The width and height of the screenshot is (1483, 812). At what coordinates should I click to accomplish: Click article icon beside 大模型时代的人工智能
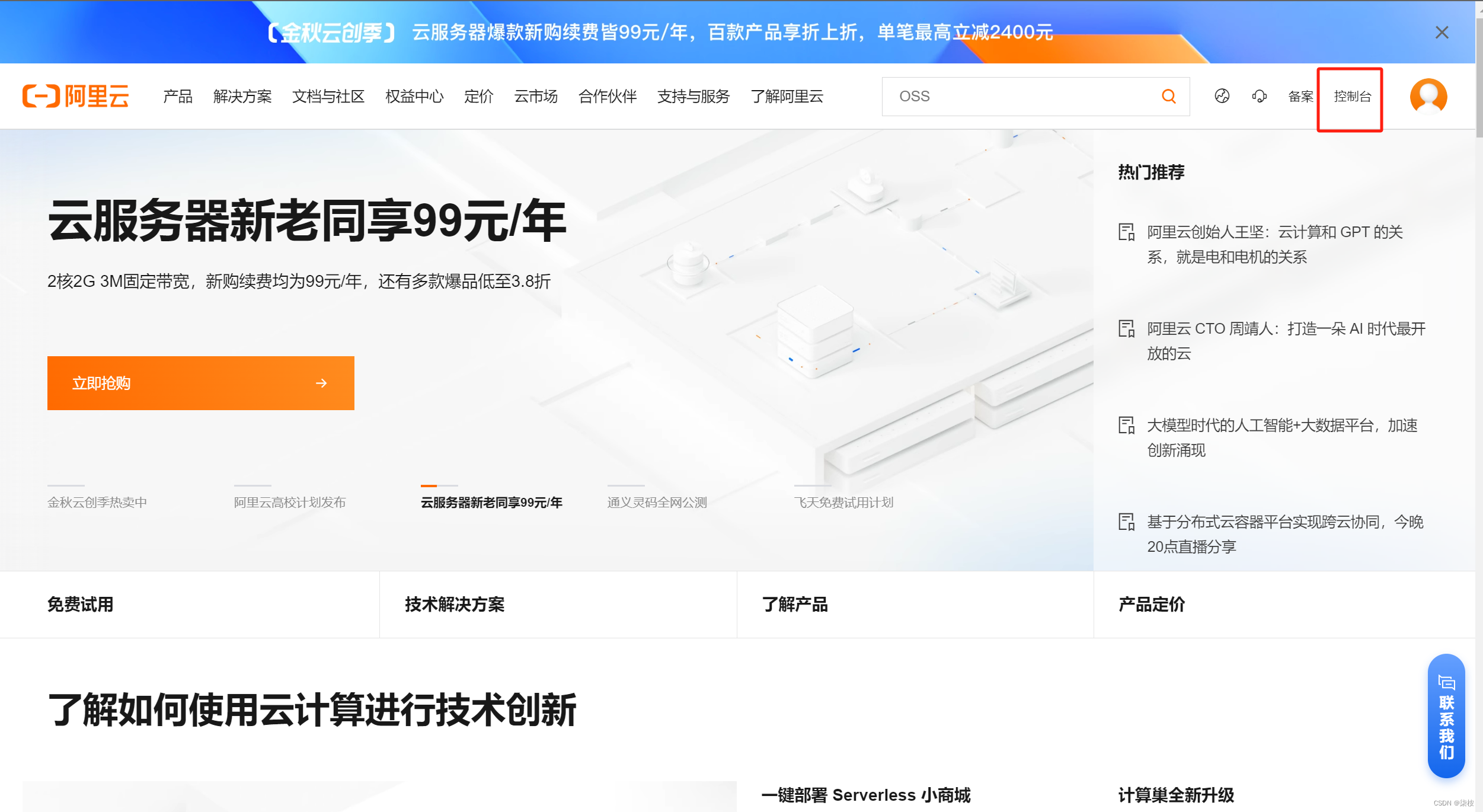tap(1126, 425)
